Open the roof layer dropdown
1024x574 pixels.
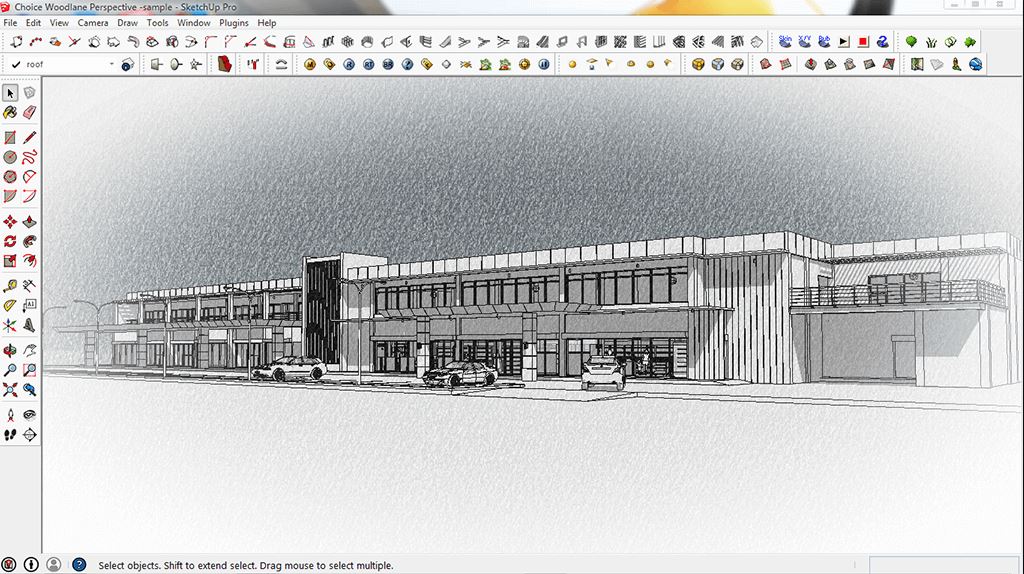tap(111, 64)
